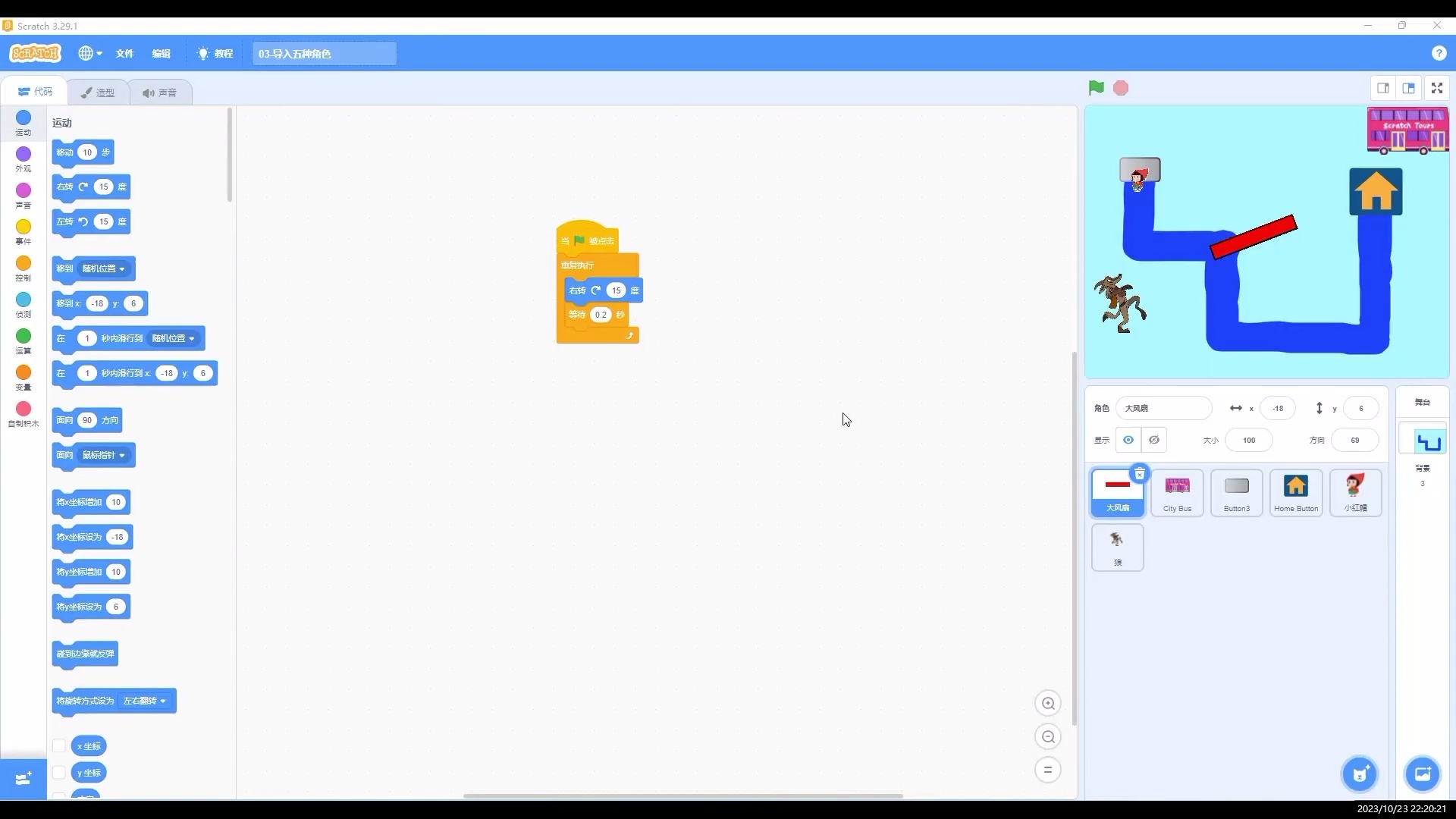Delete the selected 大风扇 sprite
1456x819 pixels.
coord(1139,474)
